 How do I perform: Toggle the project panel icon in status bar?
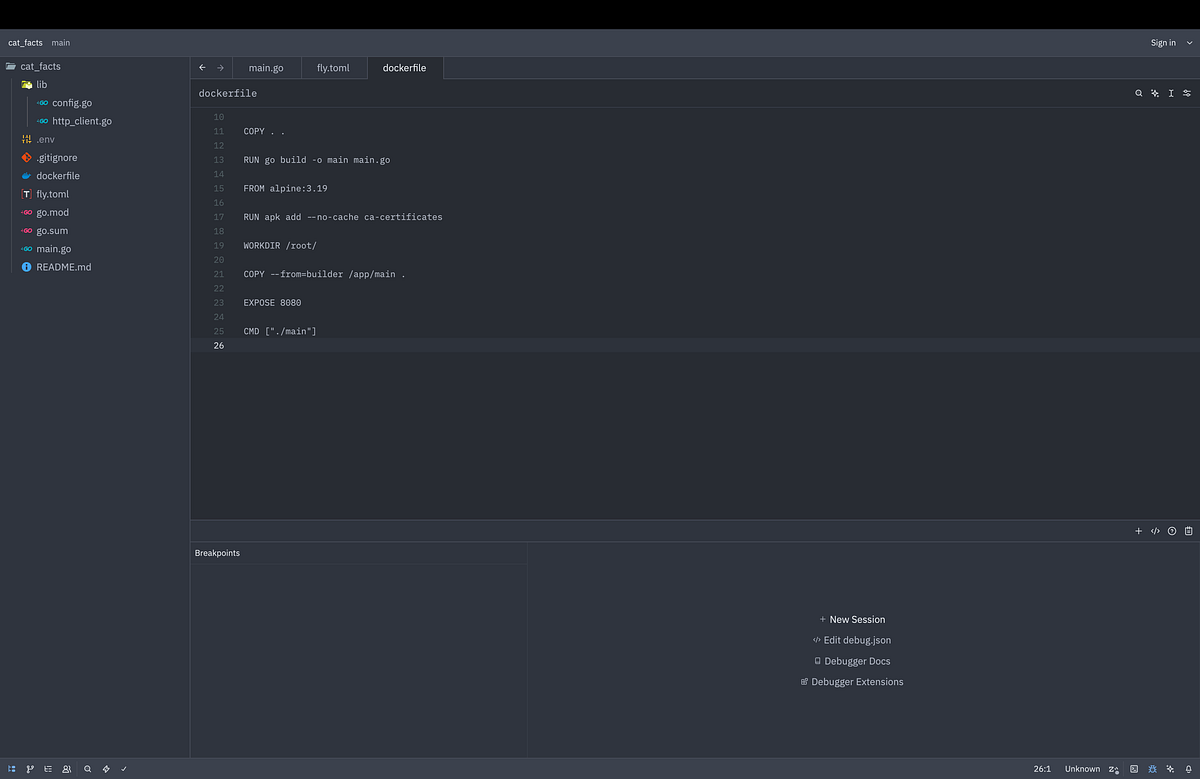tap(11, 769)
